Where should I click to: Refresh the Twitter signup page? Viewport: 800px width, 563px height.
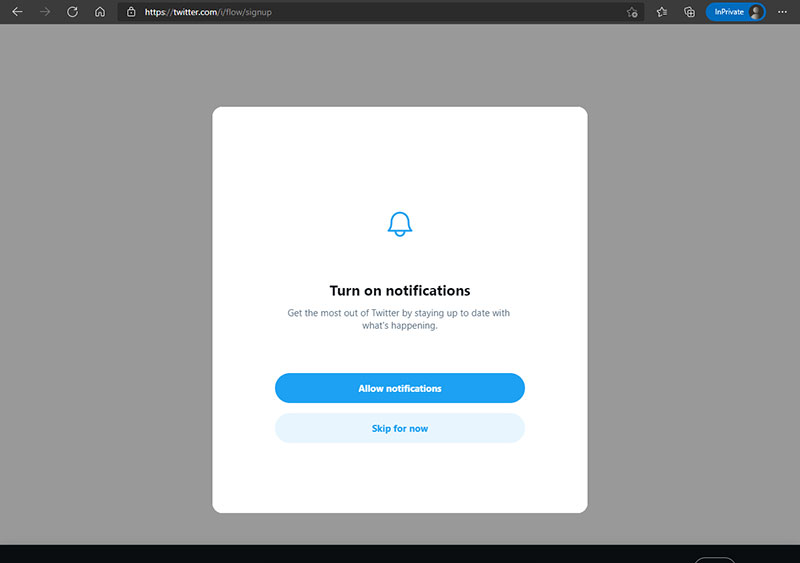(x=72, y=12)
